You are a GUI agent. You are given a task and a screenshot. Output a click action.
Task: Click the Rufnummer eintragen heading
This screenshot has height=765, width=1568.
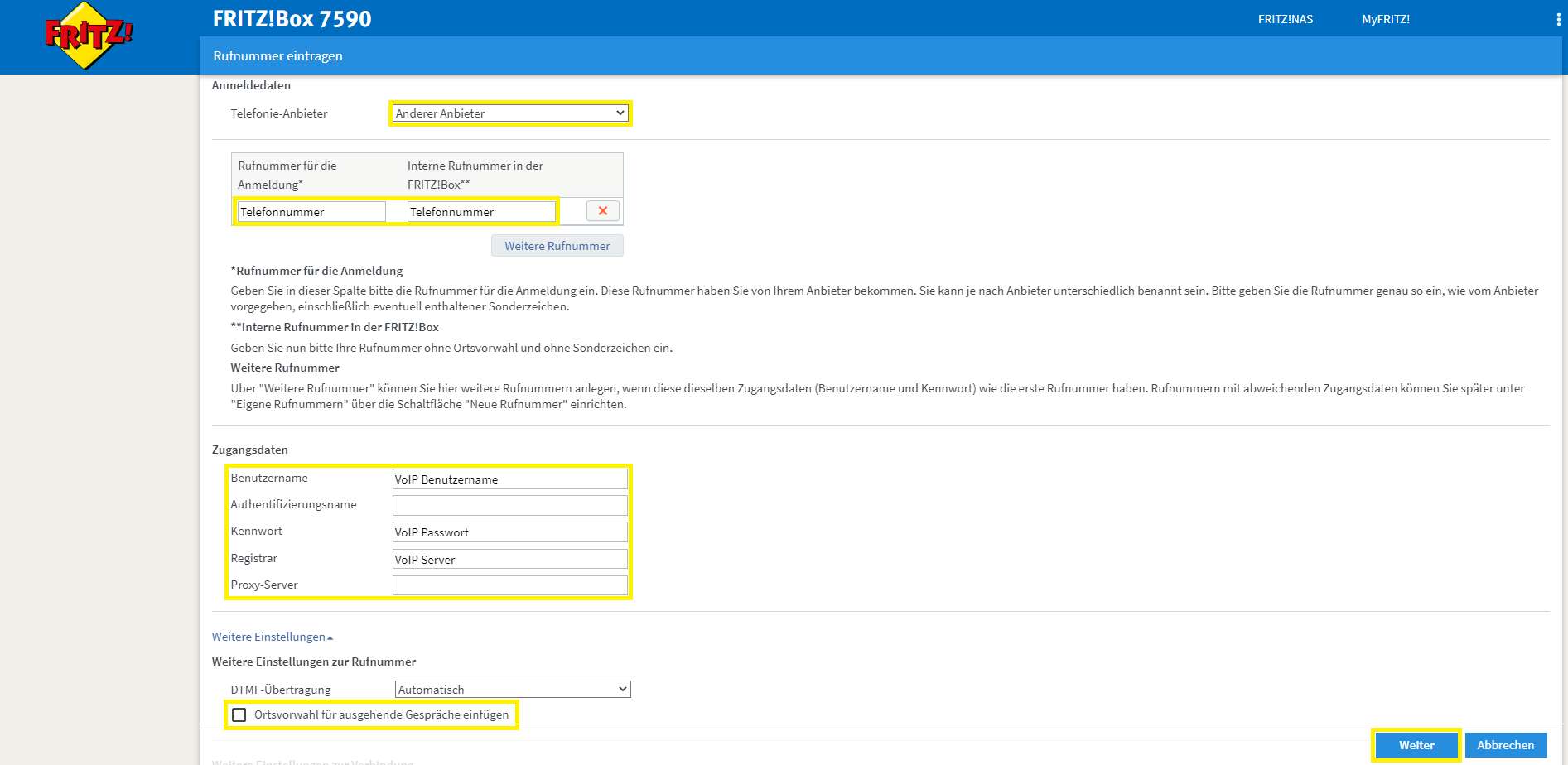pyautogui.click(x=277, y=56)
